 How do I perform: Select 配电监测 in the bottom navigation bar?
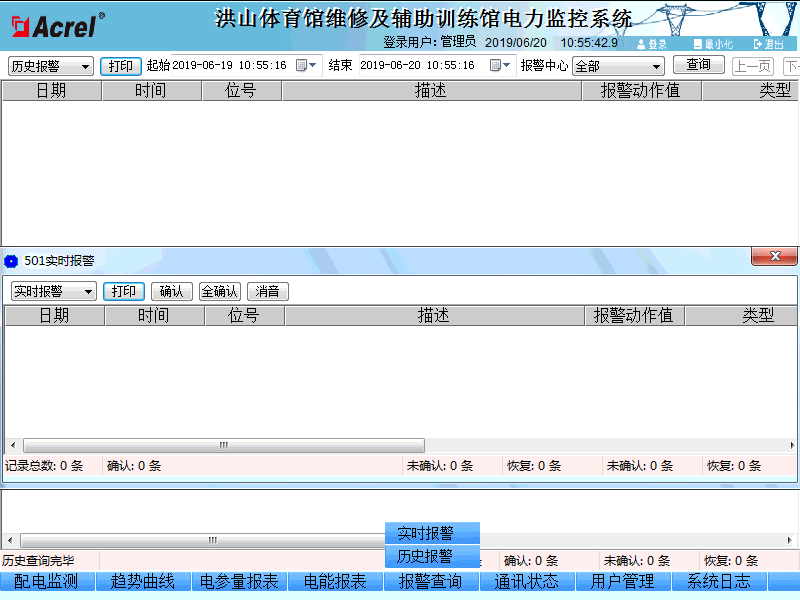(48, 581)
